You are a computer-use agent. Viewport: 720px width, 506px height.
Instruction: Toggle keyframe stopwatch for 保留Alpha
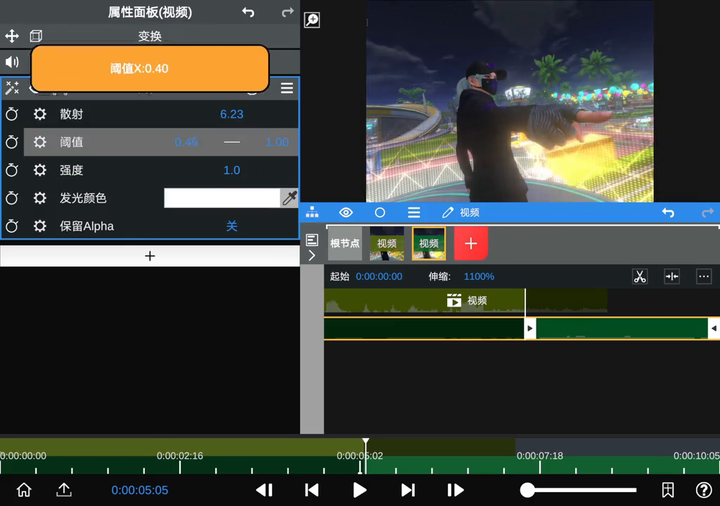(12, 226)
